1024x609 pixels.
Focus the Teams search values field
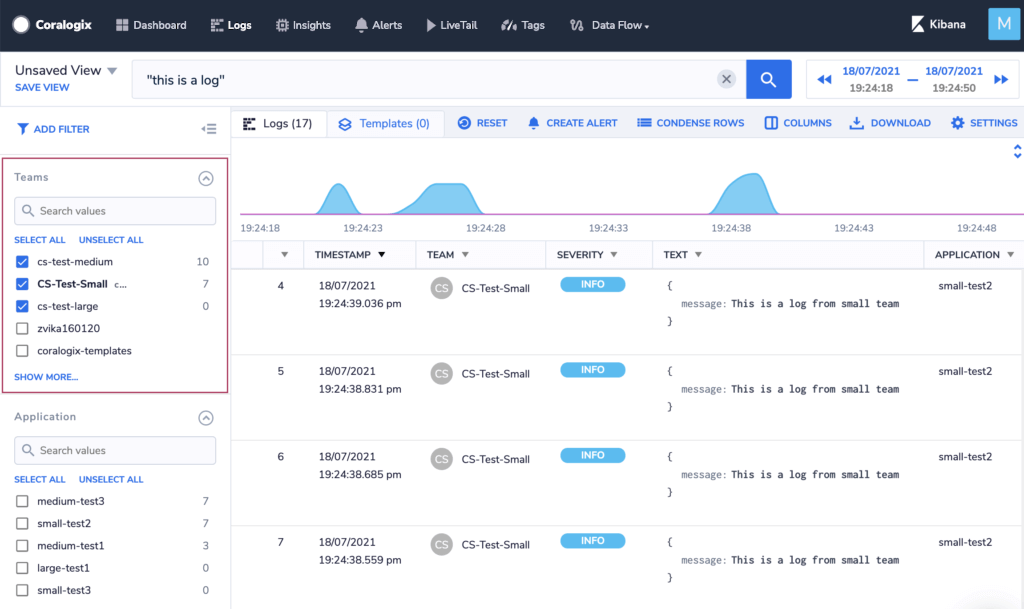[115, 211]
